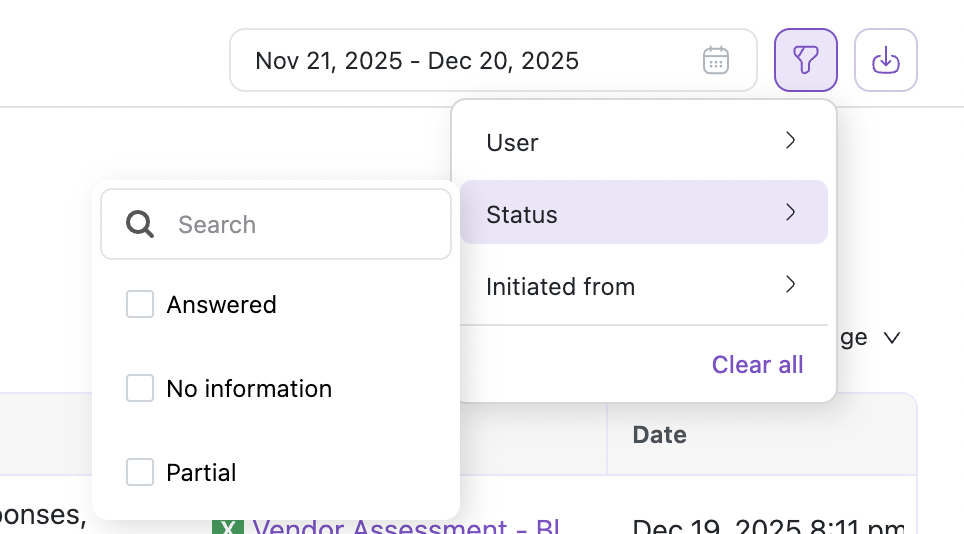Viewport: 964px width, 534px height.
Task: Choose the Status filter menu item
Action: [x=522, y=214]
